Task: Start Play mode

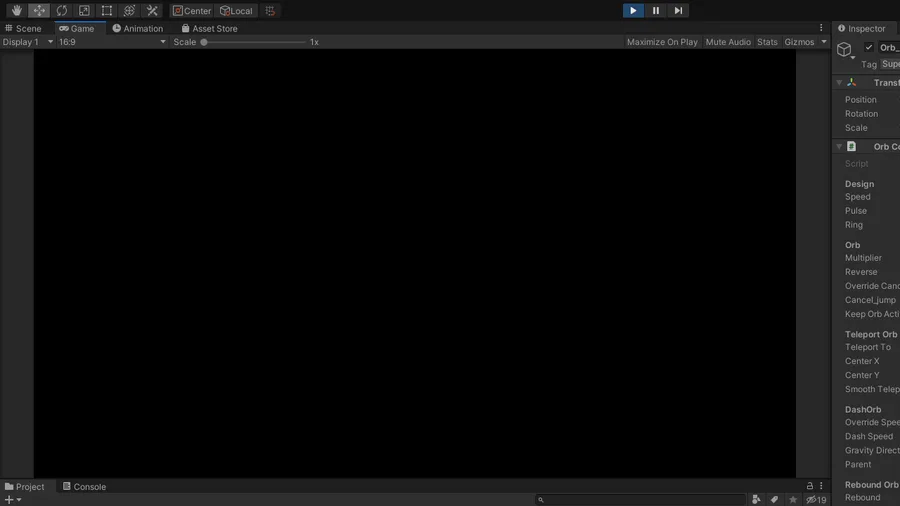Action: (x=633, y=10)
